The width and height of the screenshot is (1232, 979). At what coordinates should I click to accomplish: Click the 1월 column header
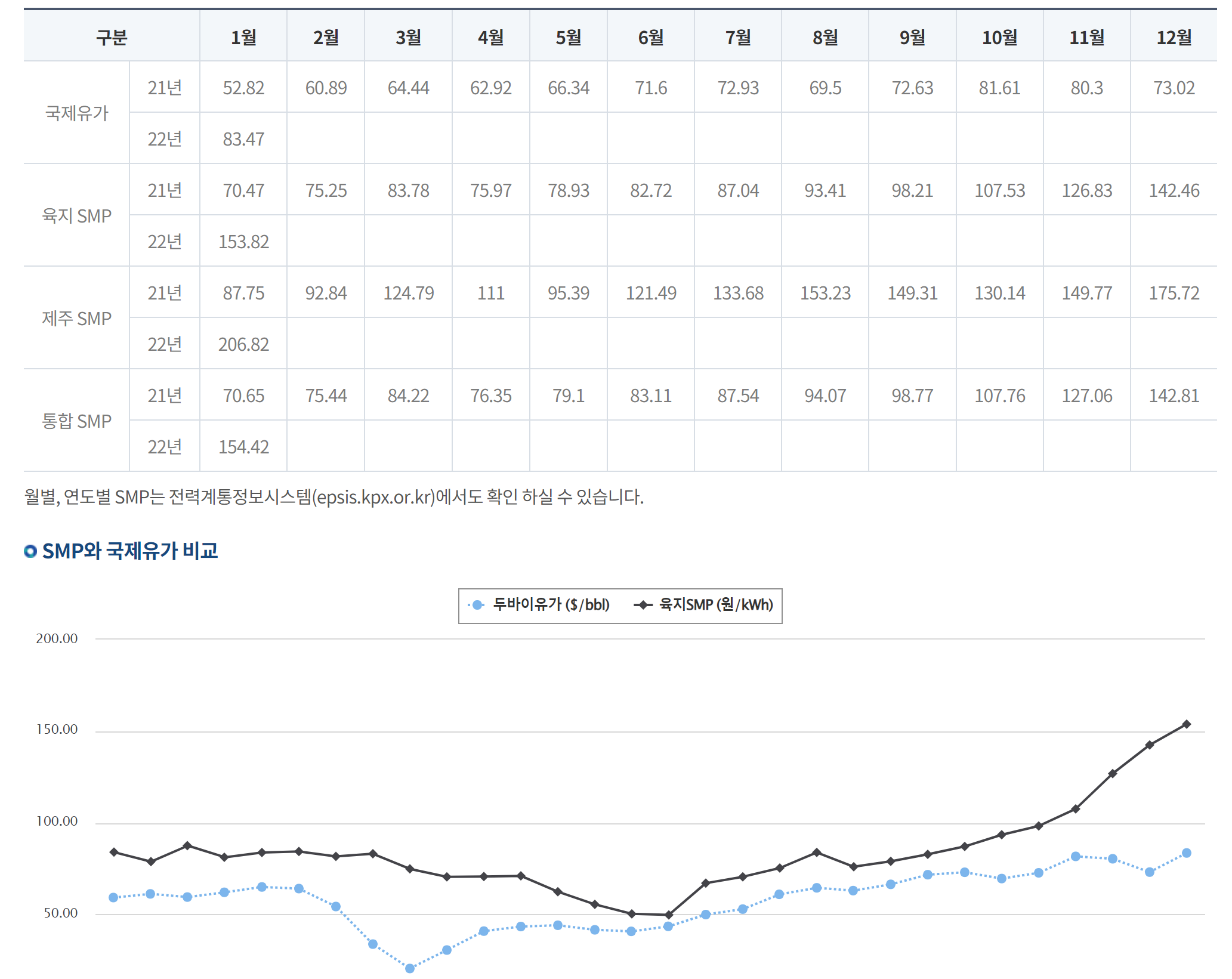coord(243,38)
